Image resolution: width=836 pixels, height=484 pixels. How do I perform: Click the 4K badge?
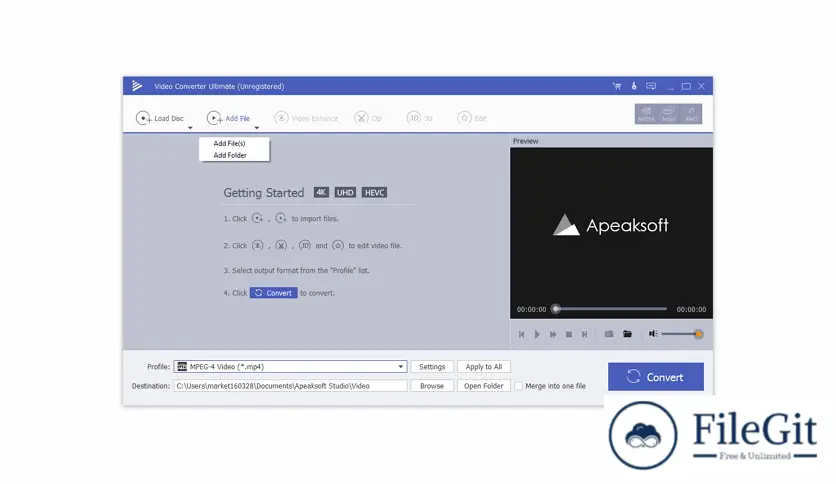321,192
